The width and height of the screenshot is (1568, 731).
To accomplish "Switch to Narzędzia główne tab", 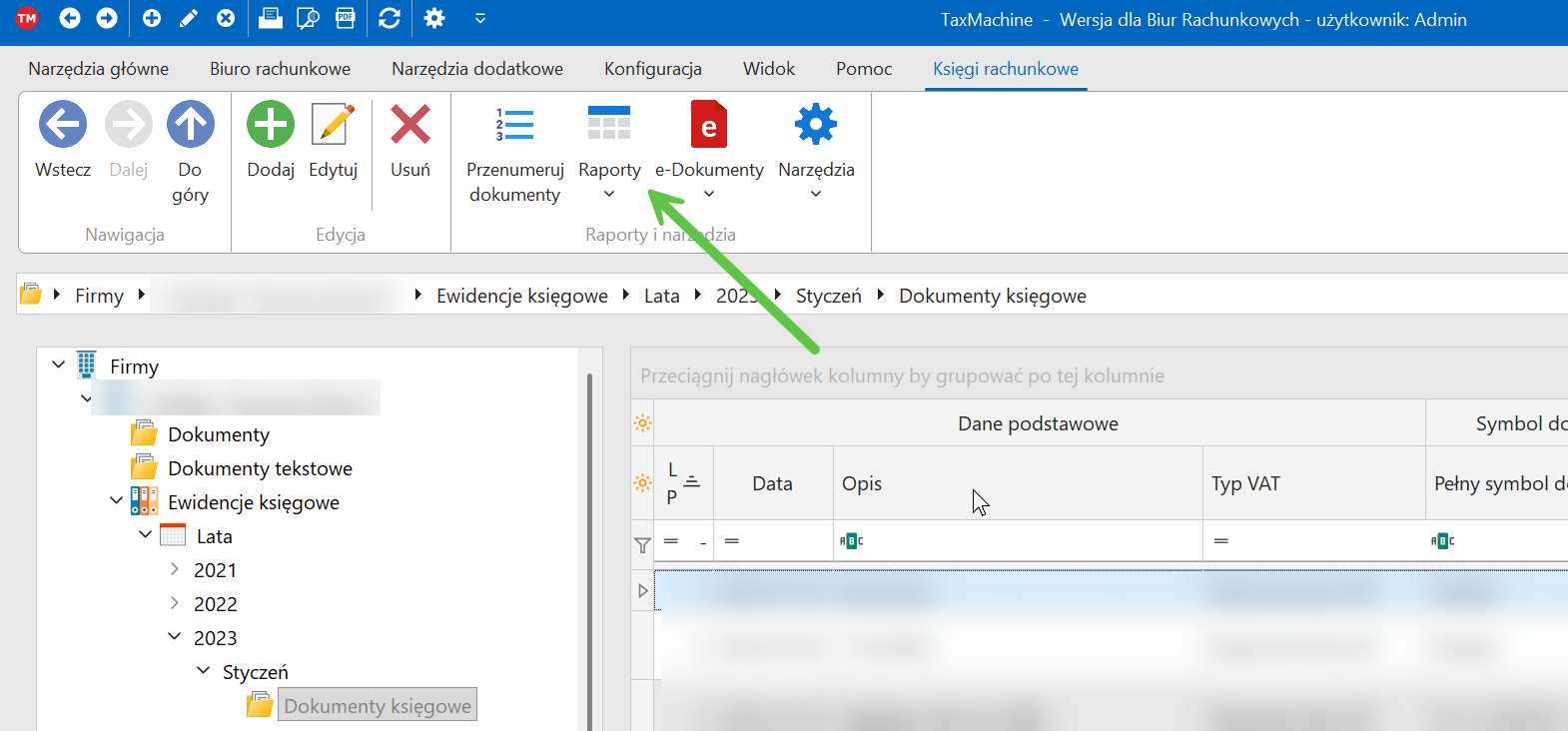I will [98, 69].
